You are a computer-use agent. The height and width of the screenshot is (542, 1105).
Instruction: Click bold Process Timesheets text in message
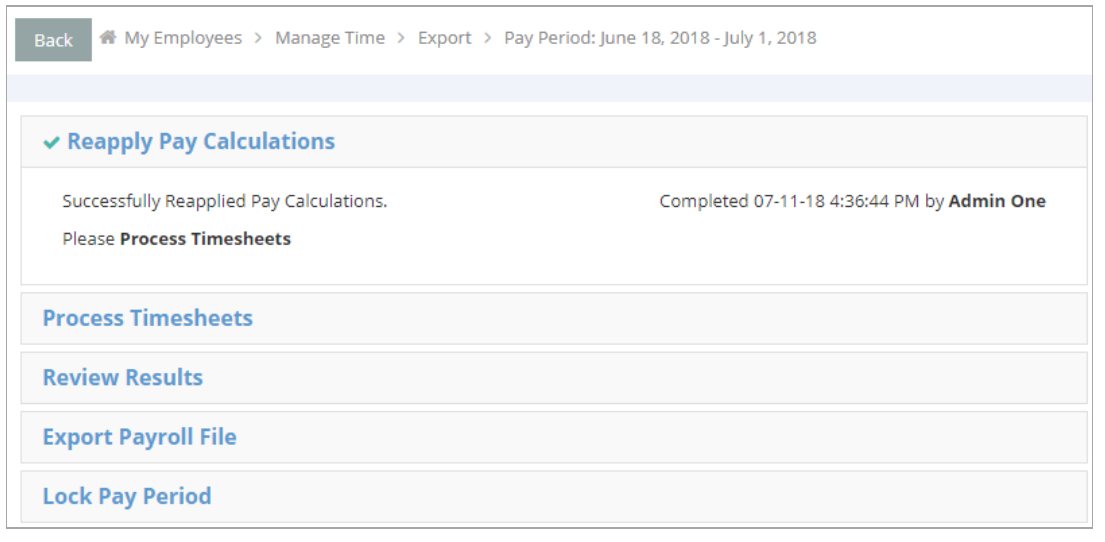click(206, 239)
